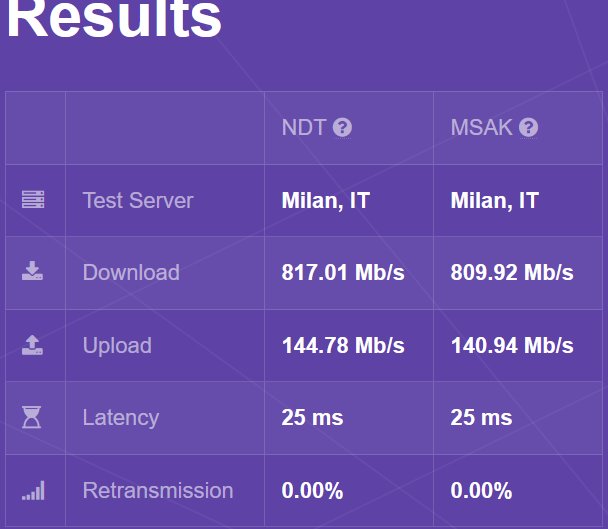Click the Test Server rack icon
The image size is (608, 529).
[33, 200]
